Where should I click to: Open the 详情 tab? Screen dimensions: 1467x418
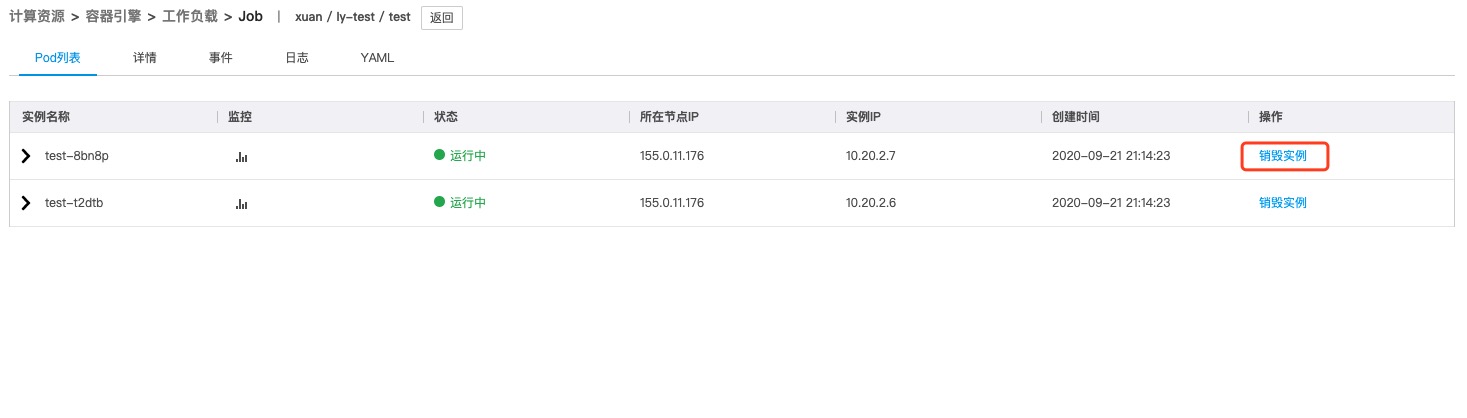click(x=144, y=58)
